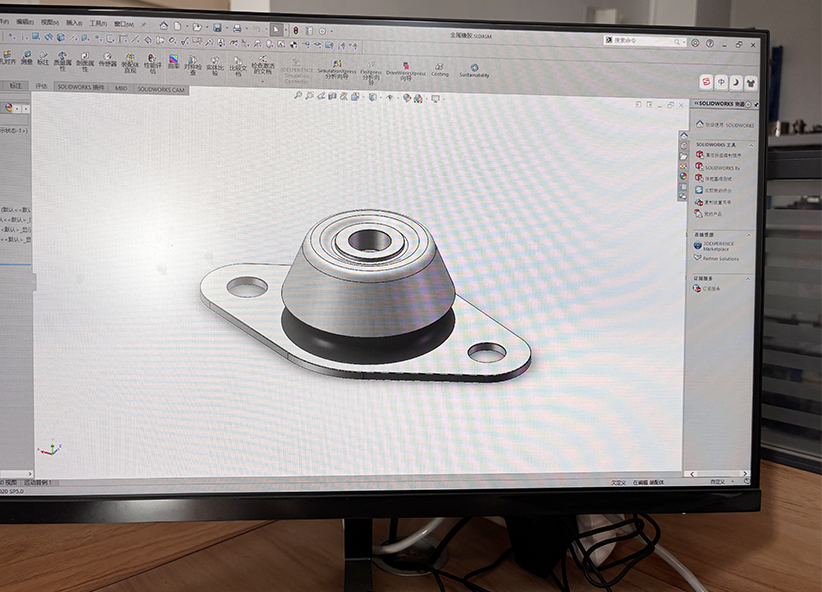
Task: Toggle the Sogou input method logo
Action: tap(706, 81)
